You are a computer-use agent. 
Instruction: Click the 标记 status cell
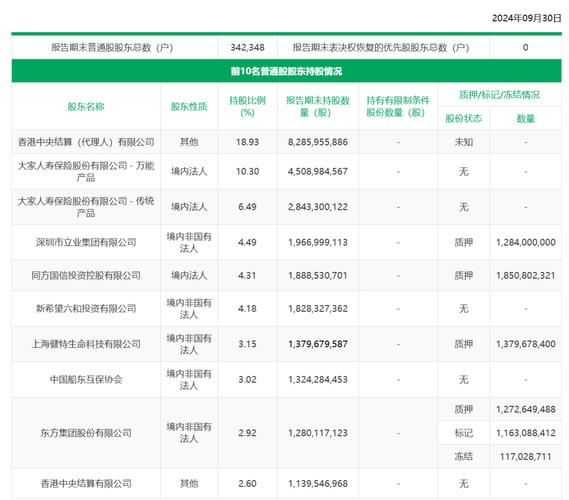[x=463, y=433]
